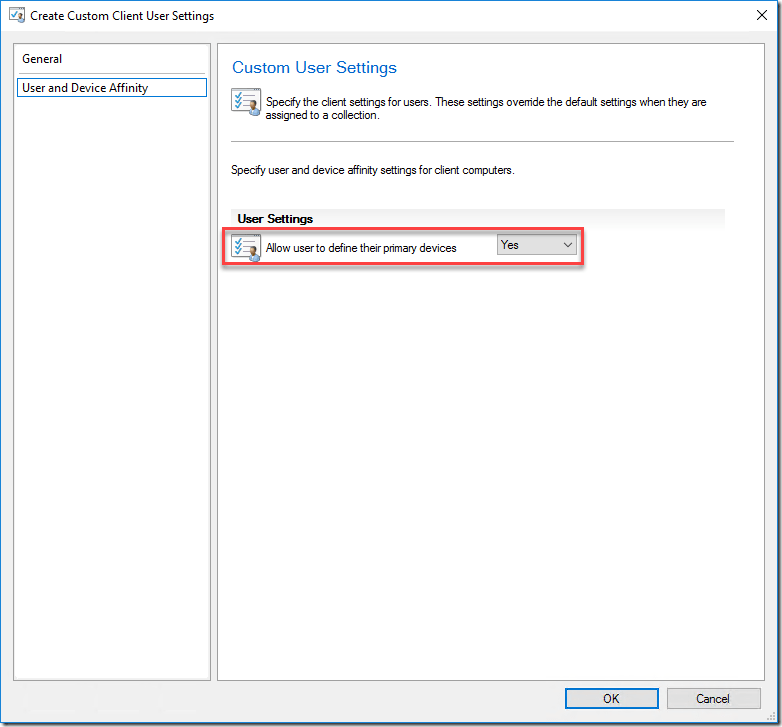Viewport: 782px width, 727px height.
Task: Click the icon beside Allow user setting
Action: pos(246,247)
